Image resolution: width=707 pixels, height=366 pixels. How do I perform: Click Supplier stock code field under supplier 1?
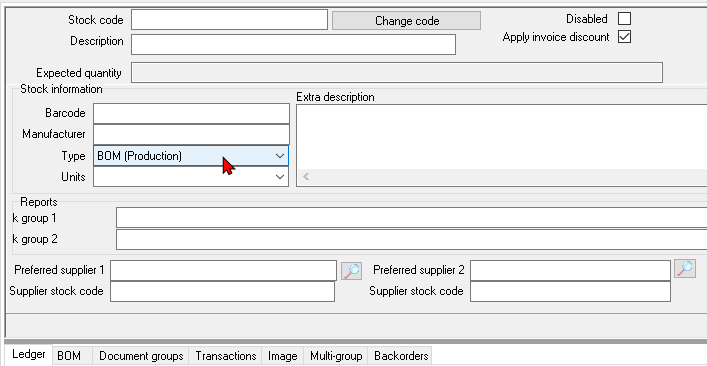click(x=222, y=291)
